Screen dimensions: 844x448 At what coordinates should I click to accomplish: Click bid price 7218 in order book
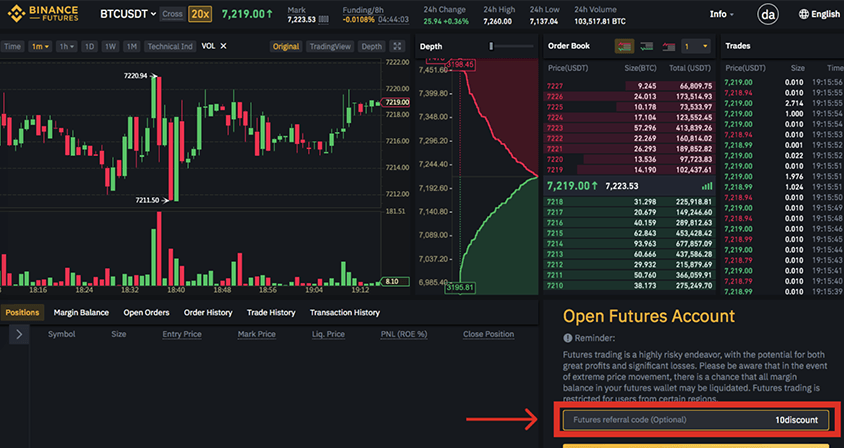click(x=554, y=202)
